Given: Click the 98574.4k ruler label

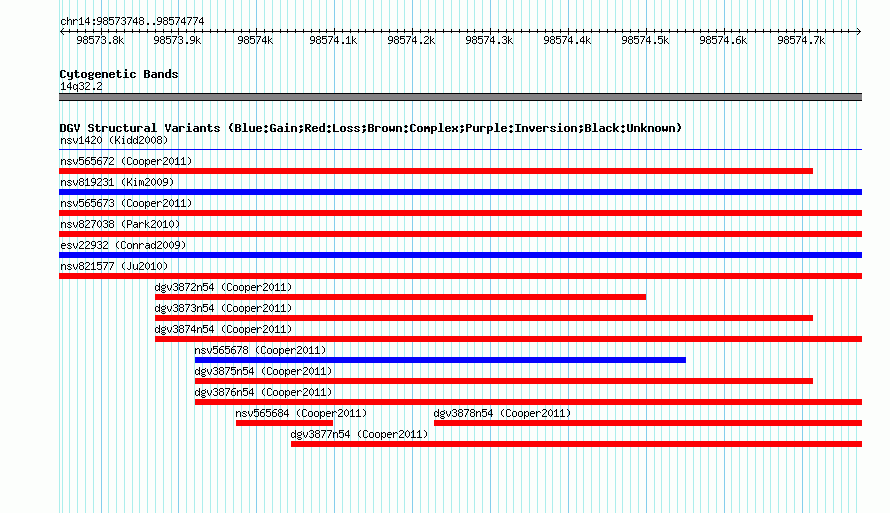Looking at the screenshot, I should point(567,40).
